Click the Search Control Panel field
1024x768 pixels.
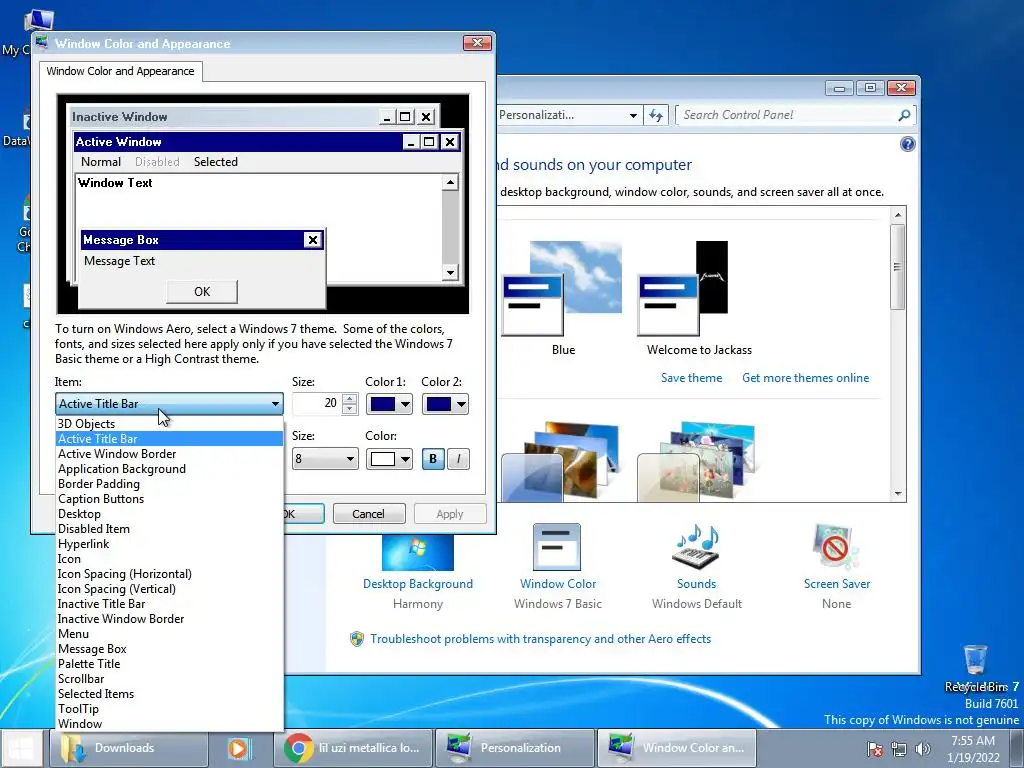[x=787, y=115]
